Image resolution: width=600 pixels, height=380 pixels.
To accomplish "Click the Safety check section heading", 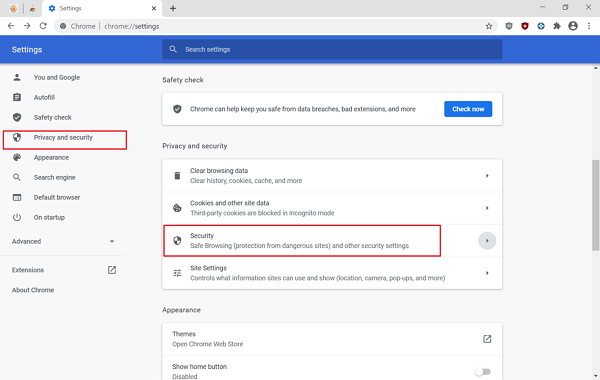I will point(183,80).
